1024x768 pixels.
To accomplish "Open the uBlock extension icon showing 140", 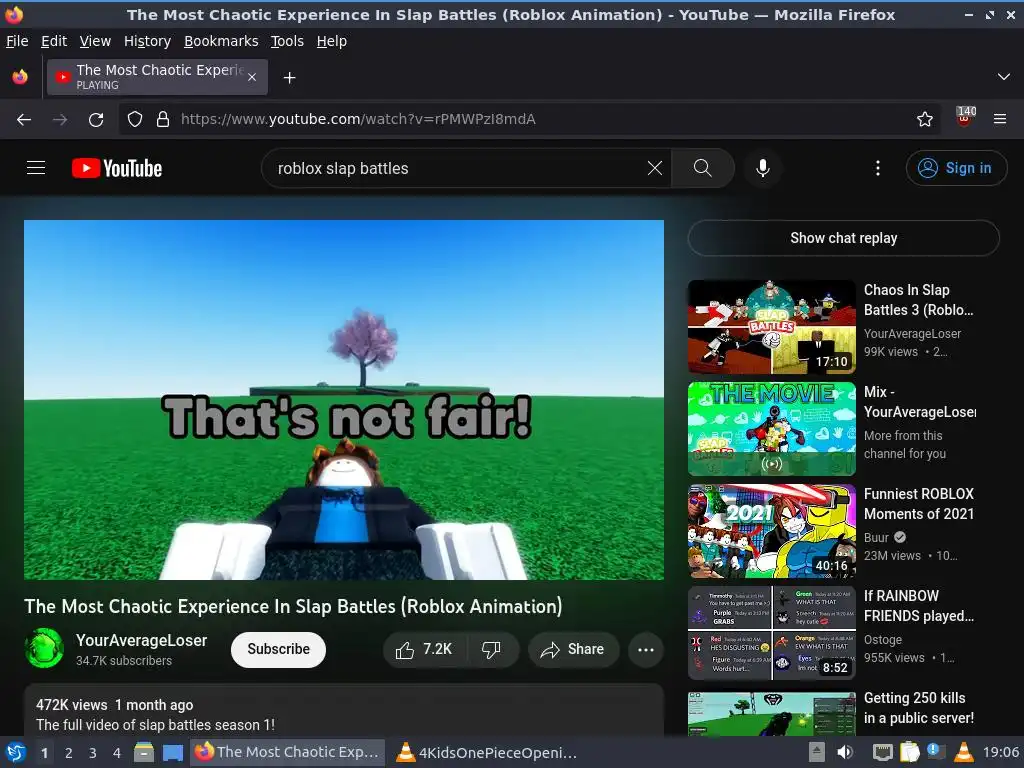I will pyautogui.click(x=965, y=118).
